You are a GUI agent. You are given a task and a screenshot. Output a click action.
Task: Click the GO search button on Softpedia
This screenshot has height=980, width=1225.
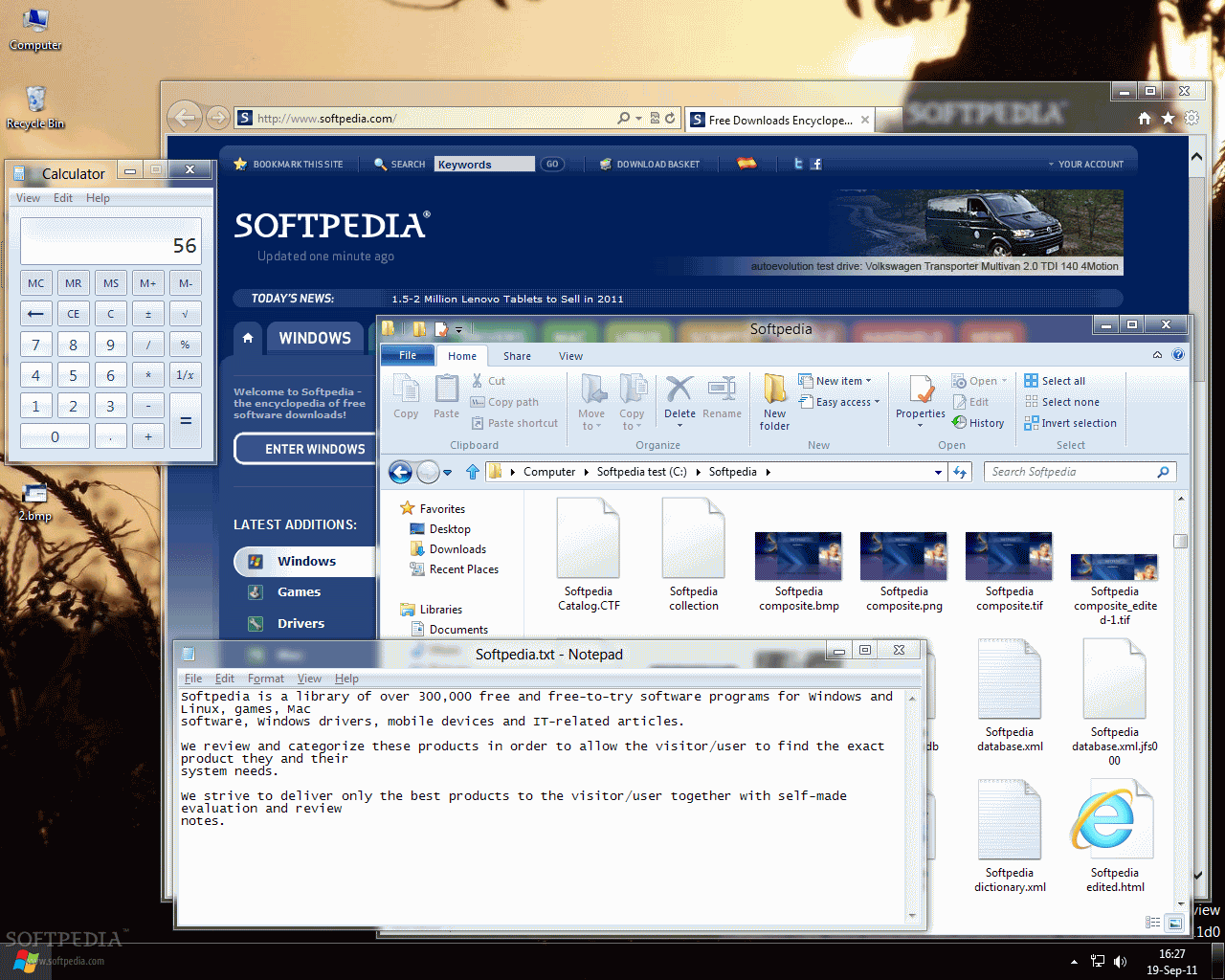552,164
